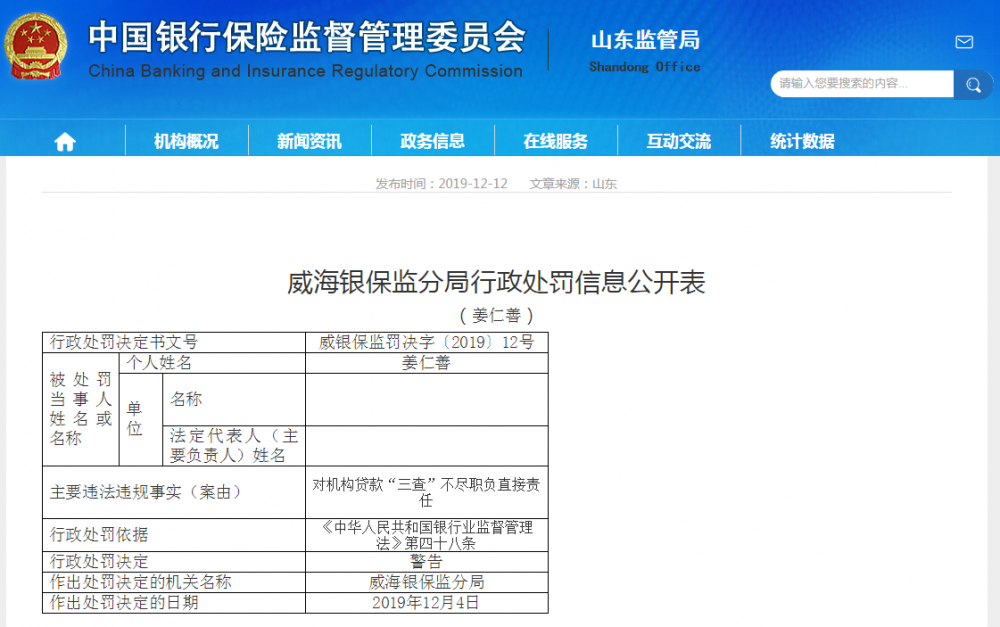Open the 在线服务 menu
The width and height of the screenshot is (1000, 627).
click(x=557, y=140)
